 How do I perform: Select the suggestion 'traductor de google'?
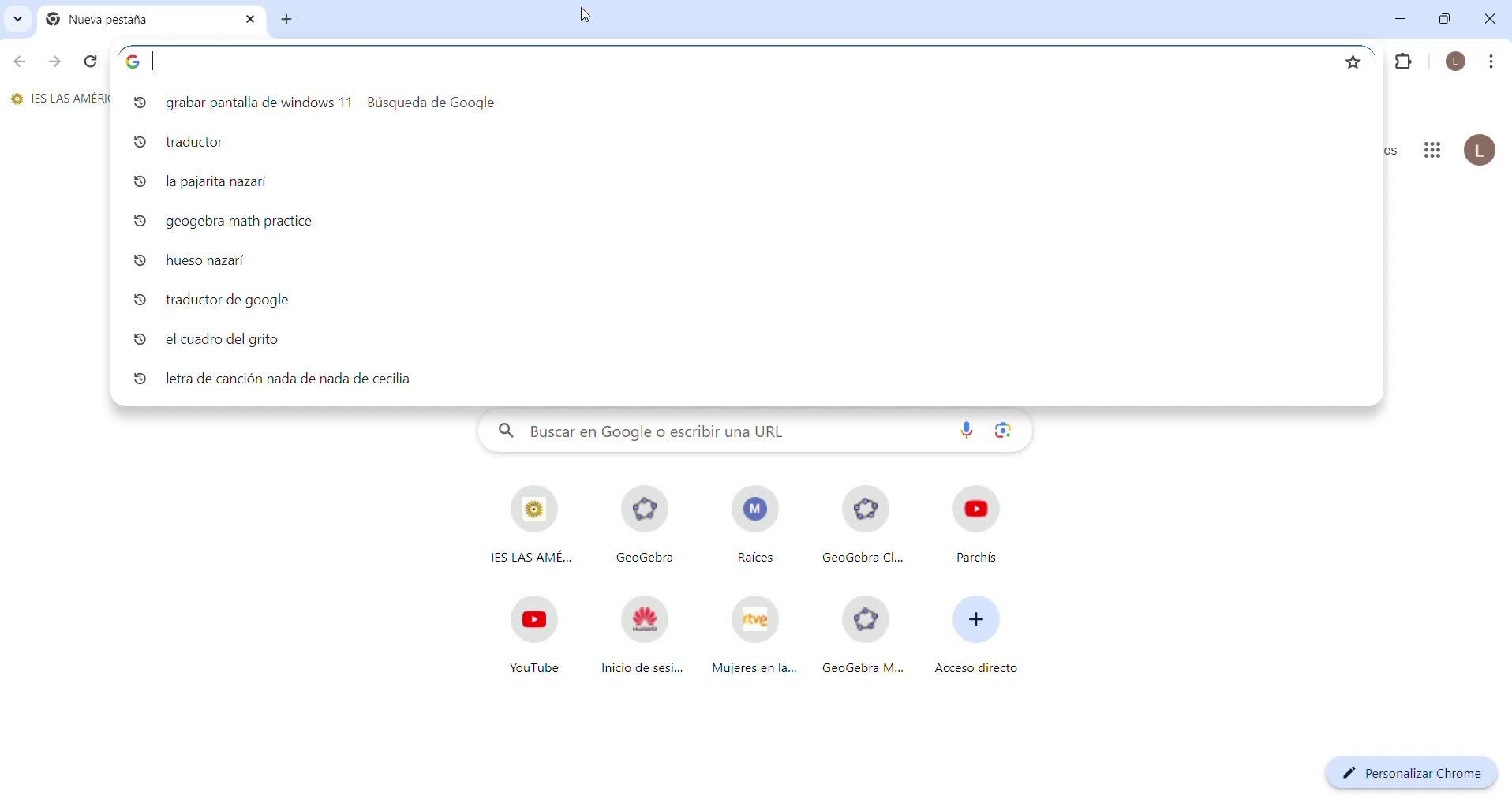point(747,301)
